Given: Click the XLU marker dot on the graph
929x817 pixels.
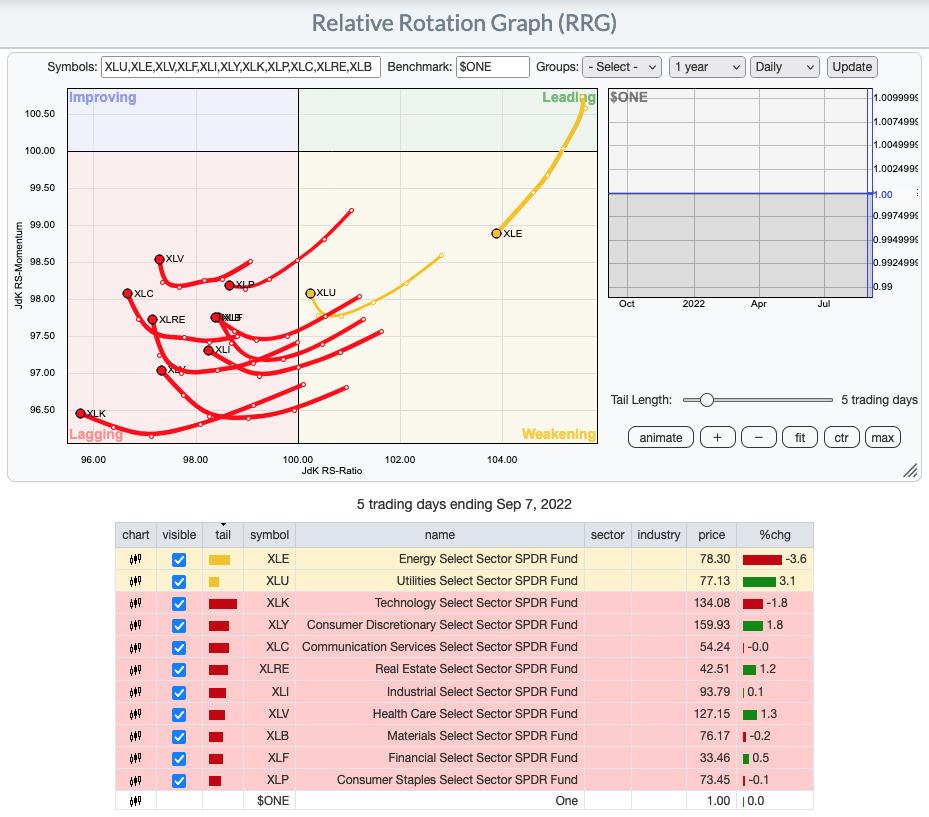Looking at the screenshot, I should (x=310, y=293).
